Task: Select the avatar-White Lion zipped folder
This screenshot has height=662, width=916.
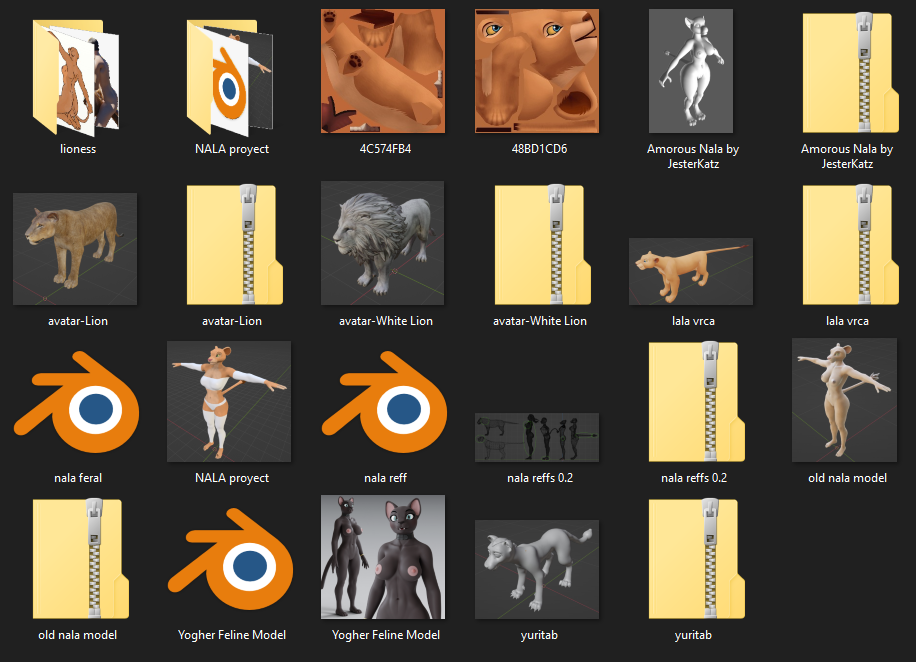Action: [x=543, y=244]
